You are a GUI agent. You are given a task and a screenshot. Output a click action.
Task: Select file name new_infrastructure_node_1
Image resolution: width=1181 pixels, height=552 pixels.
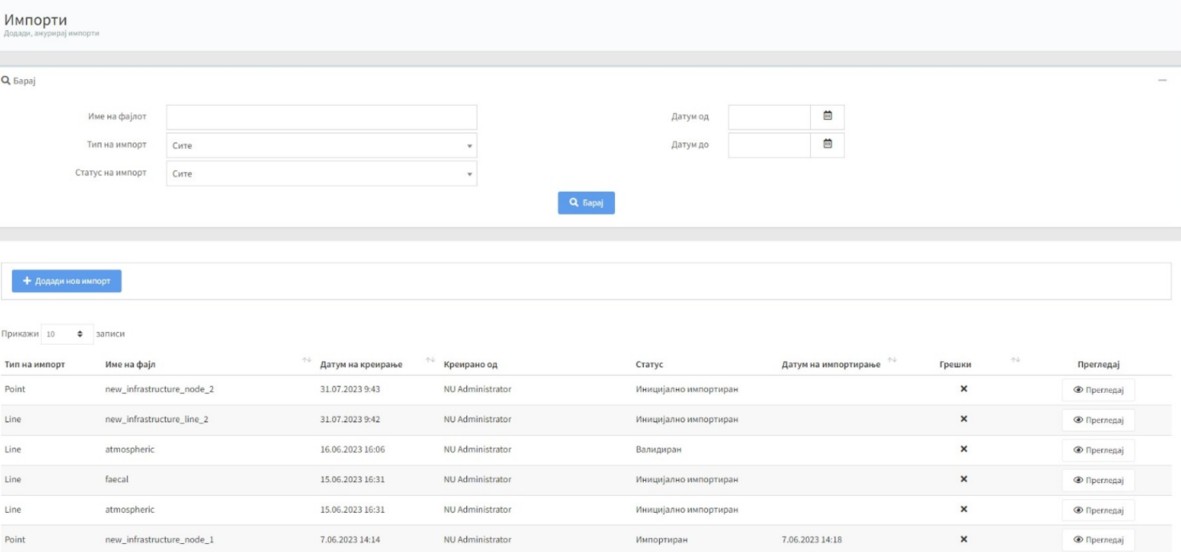point(159,540)
